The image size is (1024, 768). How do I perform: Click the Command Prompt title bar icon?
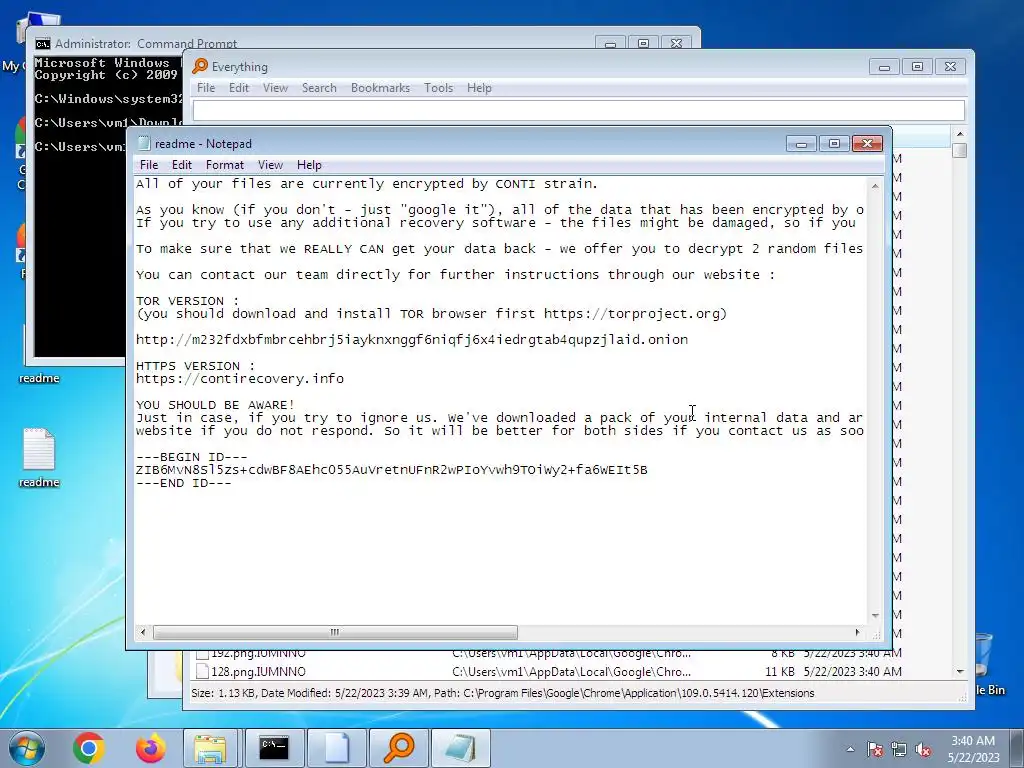(x=42, y=44)
